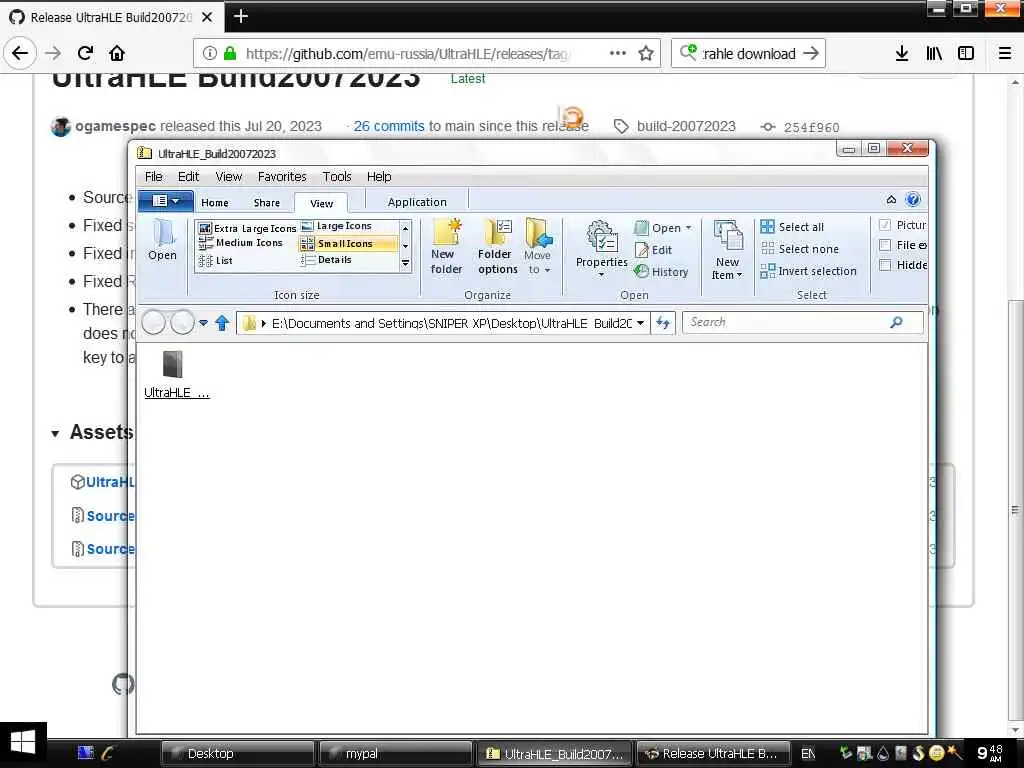Open the Tools menu
Screen dimensions: 1024x768
tap(337, 176)
